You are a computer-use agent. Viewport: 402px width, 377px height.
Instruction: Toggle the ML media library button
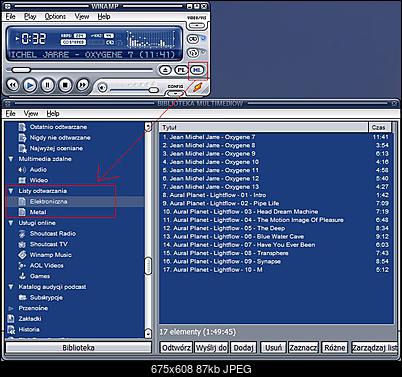coord(197,70)
